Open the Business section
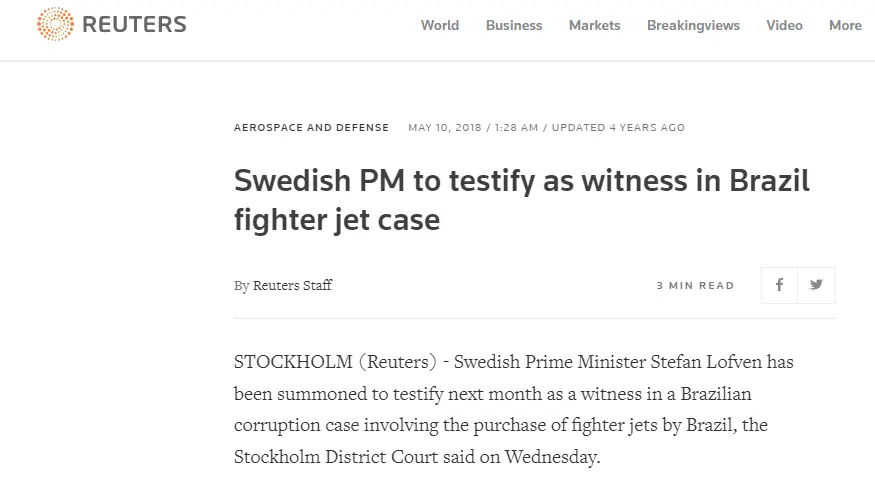The width and height of the screenshot is (875, 485). pyautogui.click(x=514, y=26)
